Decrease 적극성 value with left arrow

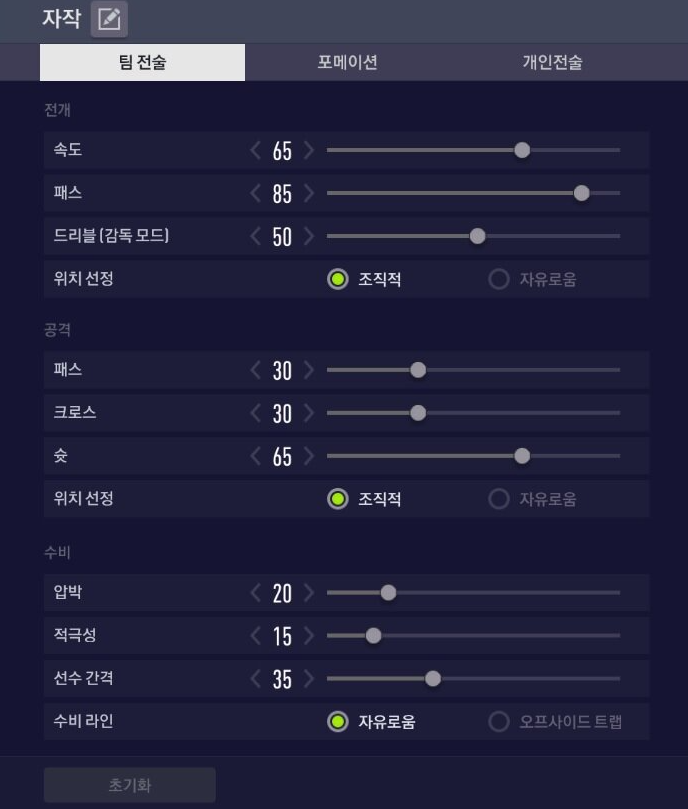(256, 635)
